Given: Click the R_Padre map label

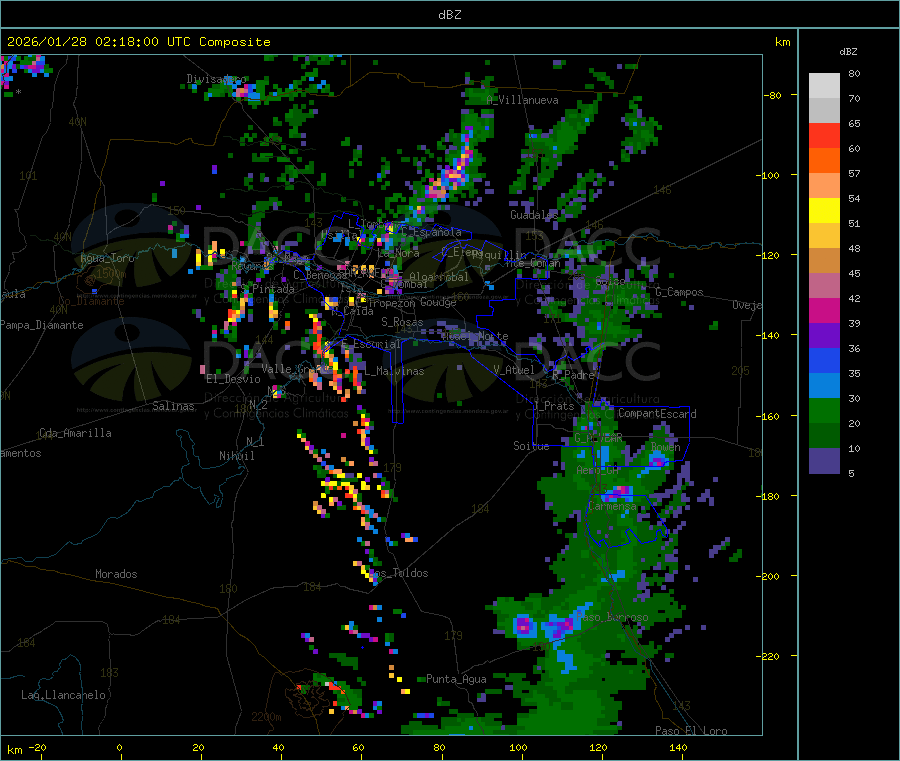Looking at the screenshot, I should [x=573, y=375].
